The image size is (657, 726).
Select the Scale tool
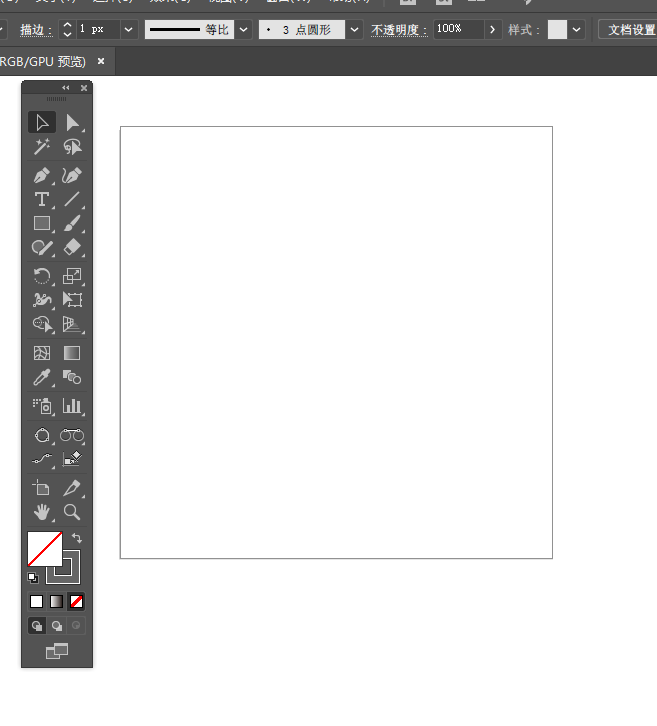pos(72,276)
